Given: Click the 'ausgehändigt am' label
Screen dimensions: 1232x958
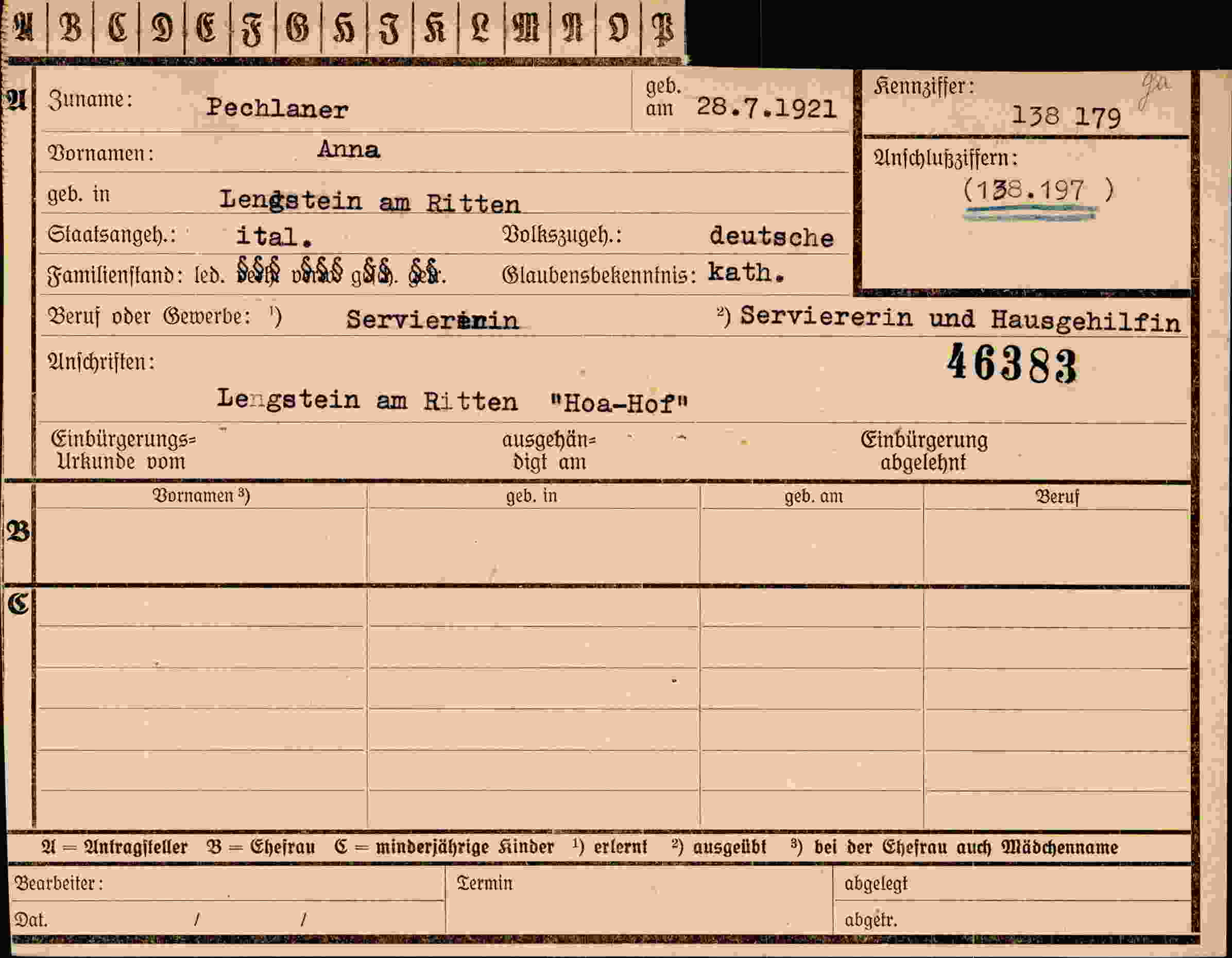Looking at the screenshot, I should (549, 451).
